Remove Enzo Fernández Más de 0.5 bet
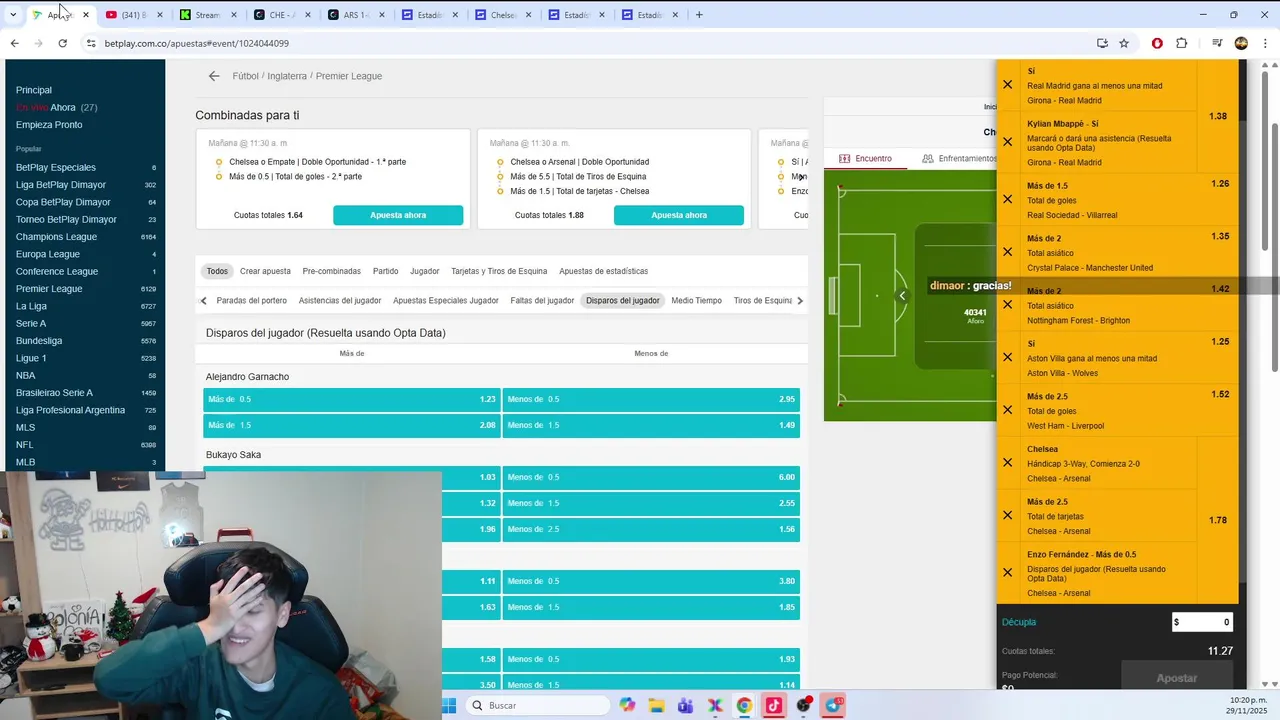 coord(1007,572)
